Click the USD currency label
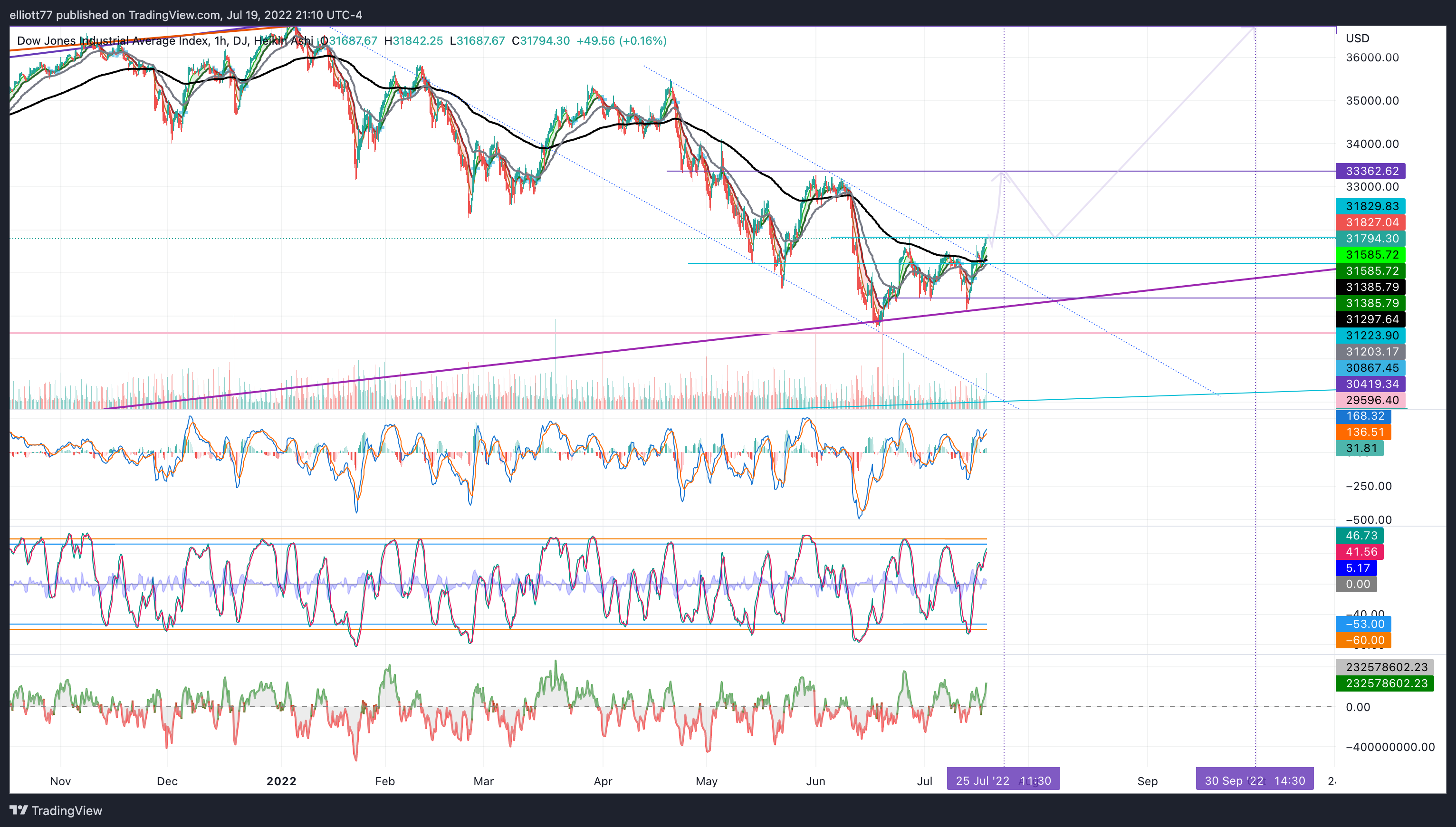Viewport: 1456px width, 827px height. [1357, 38]
